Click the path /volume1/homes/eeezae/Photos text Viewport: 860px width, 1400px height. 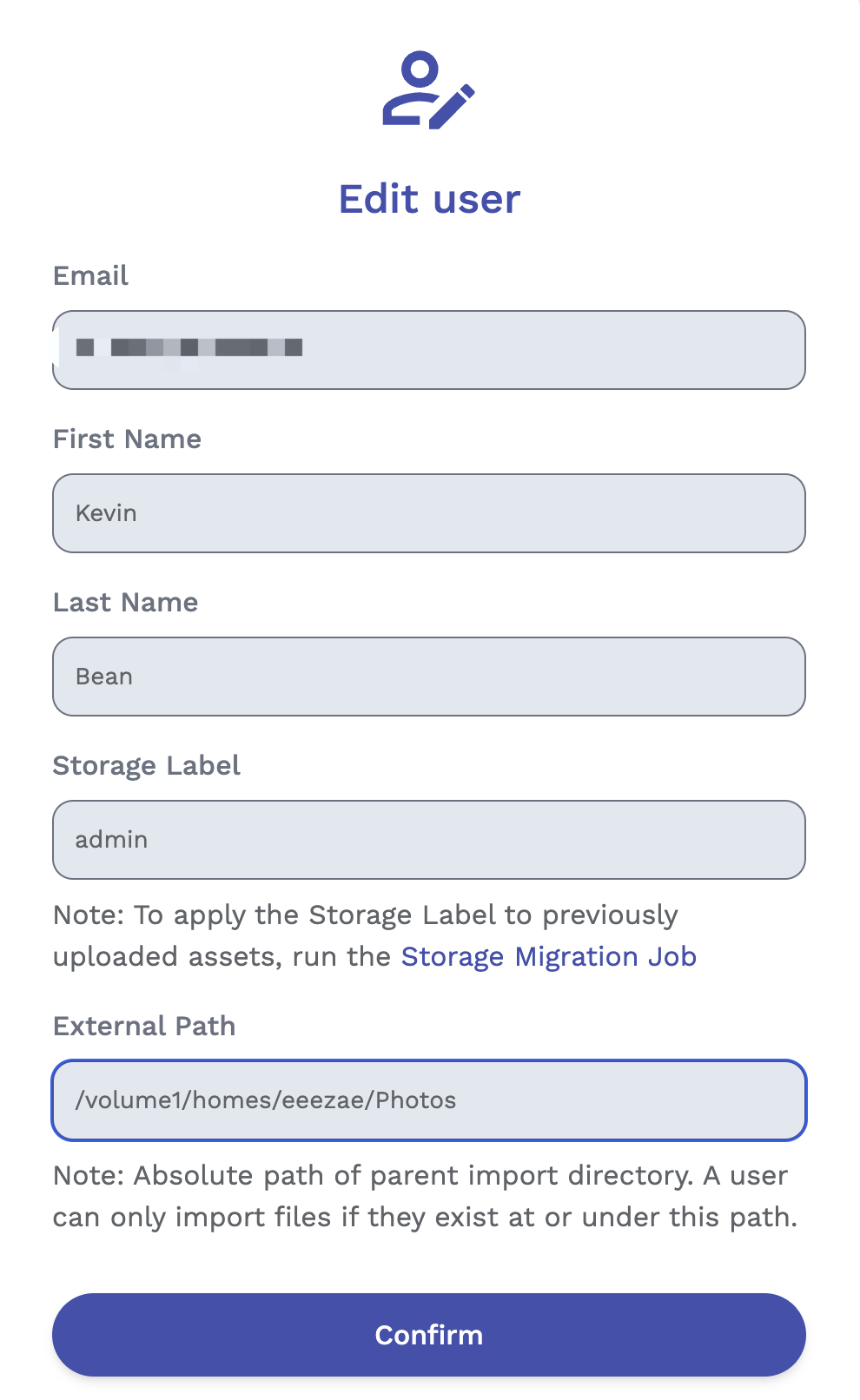tap(266, 1100)
